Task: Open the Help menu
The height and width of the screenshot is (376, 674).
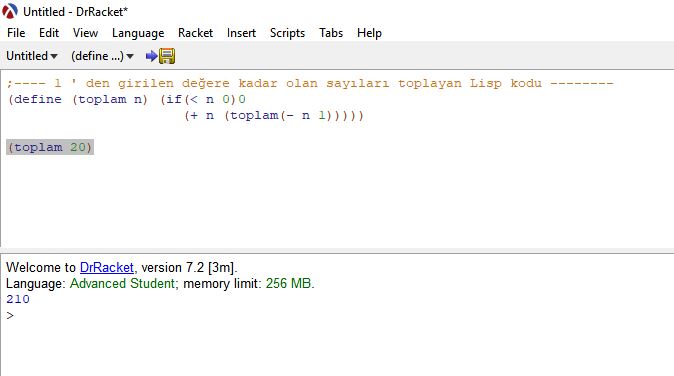Action: coord(369,33)
